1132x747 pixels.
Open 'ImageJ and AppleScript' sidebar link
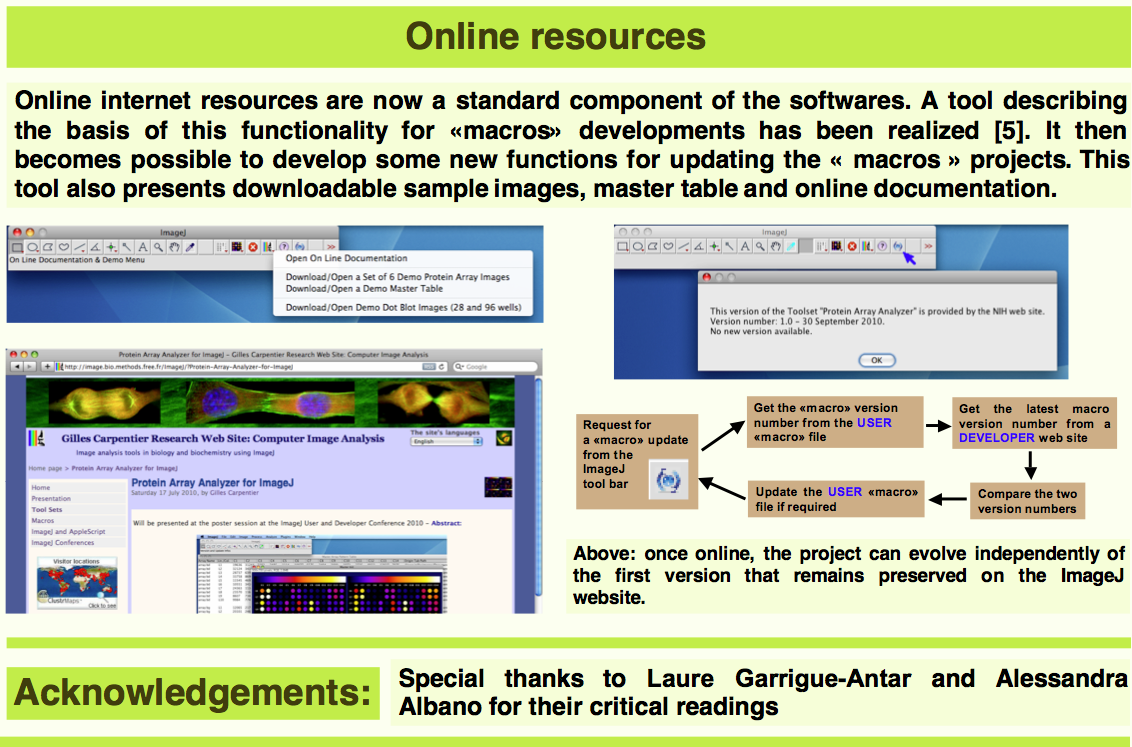[x=68, y=532]
